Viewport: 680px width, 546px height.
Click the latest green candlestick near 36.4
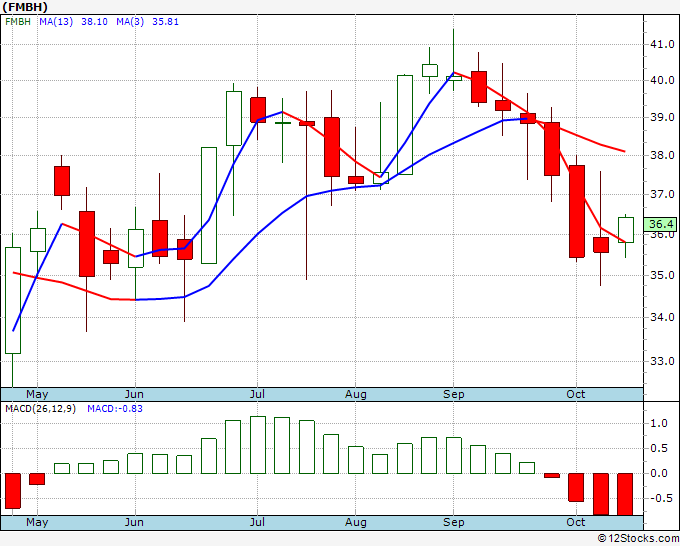626,230
